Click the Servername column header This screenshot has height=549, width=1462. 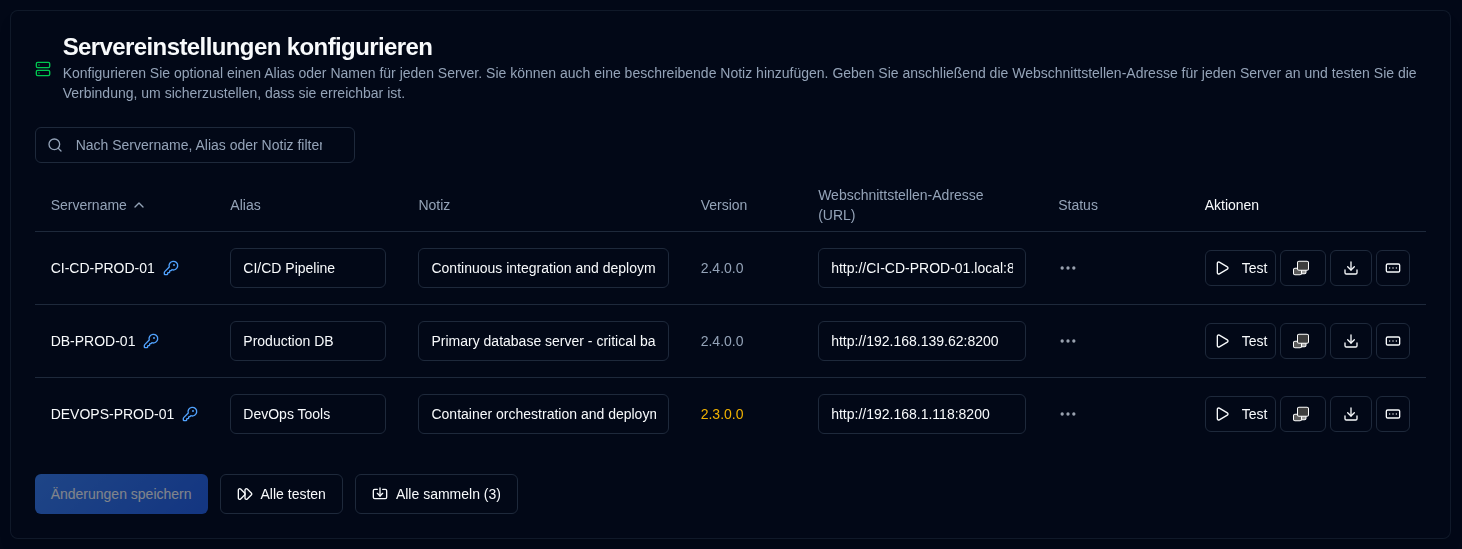point(89,205)
